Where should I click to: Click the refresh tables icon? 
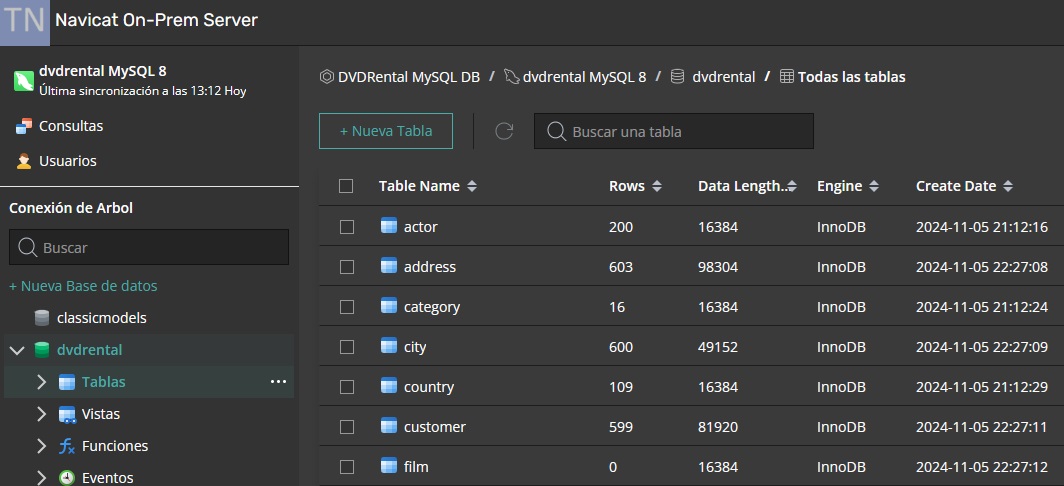pos(504,131)
